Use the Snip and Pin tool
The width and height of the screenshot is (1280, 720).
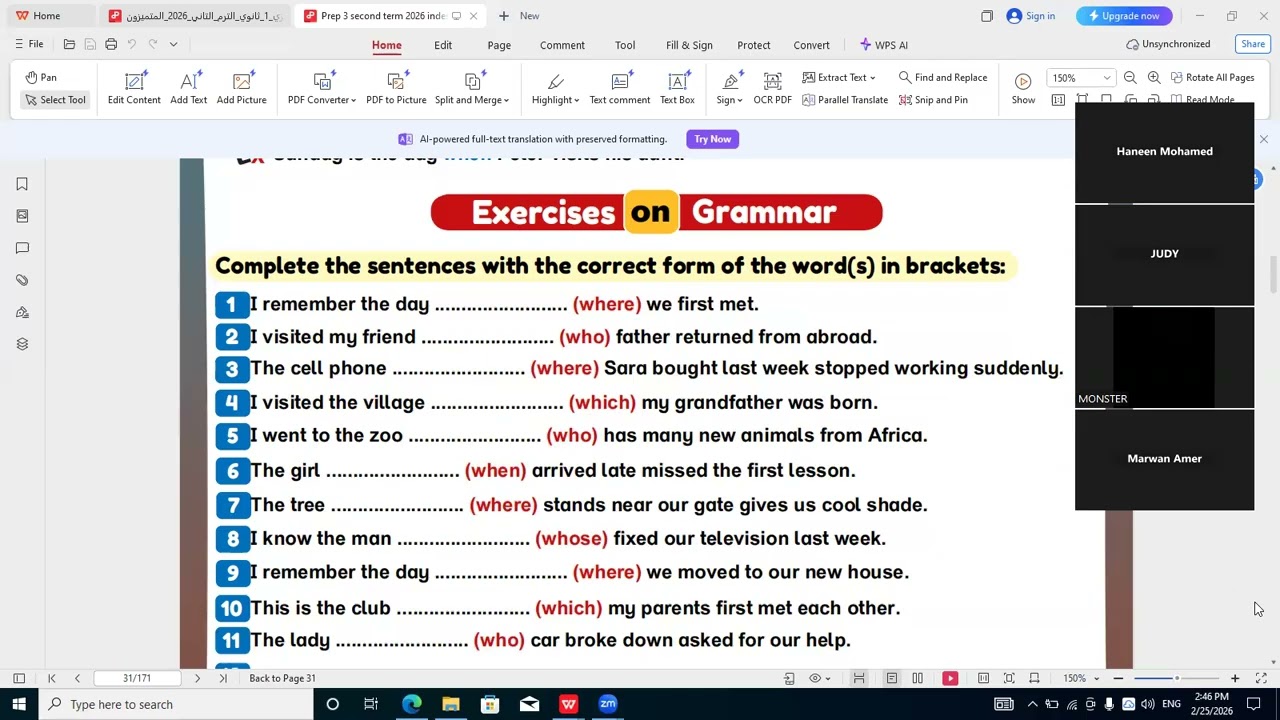933,100
